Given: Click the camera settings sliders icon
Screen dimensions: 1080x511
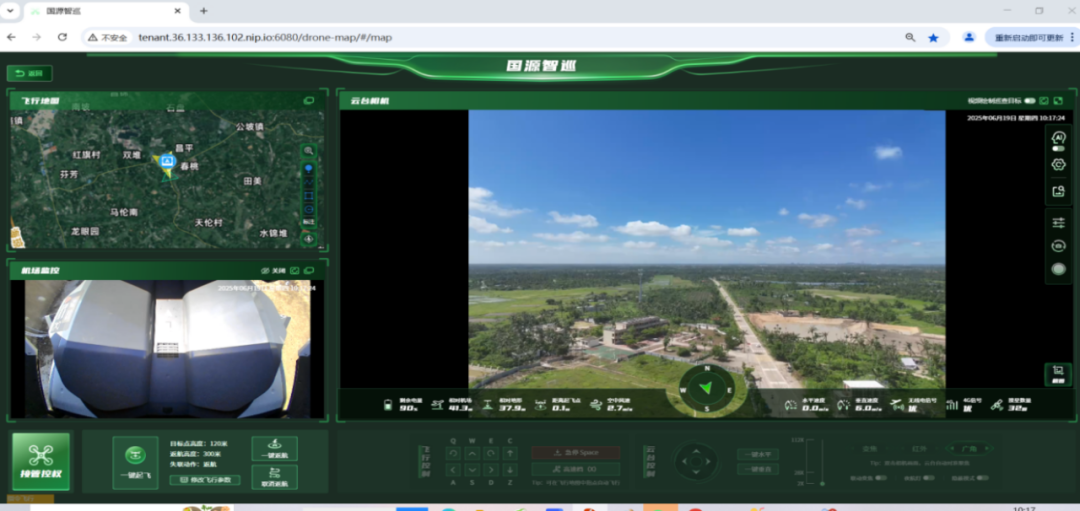Looking at the screenshot, I should [1058, 222].
